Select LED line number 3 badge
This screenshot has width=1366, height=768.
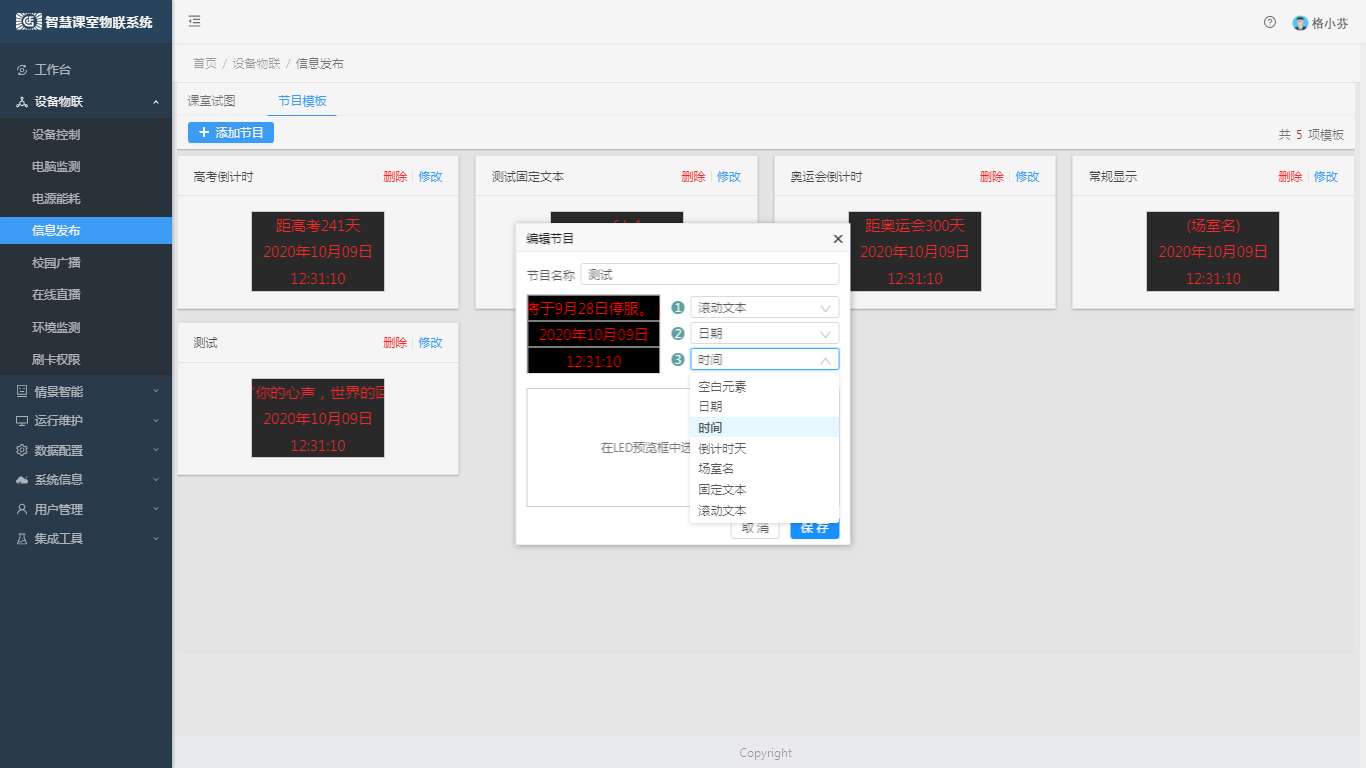[678, 360]
